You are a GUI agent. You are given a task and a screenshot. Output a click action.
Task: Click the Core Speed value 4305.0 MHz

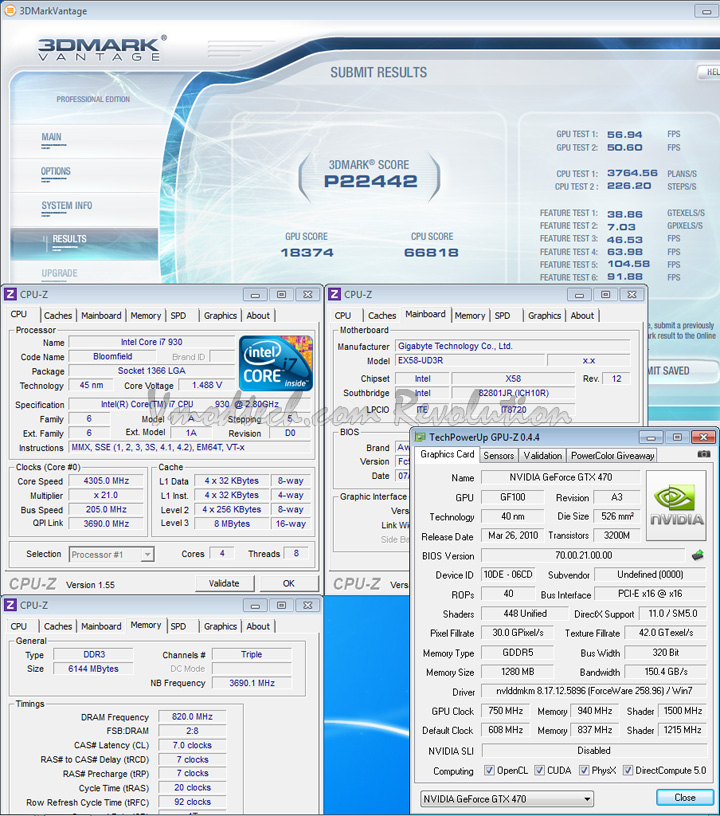coord(106,481)
